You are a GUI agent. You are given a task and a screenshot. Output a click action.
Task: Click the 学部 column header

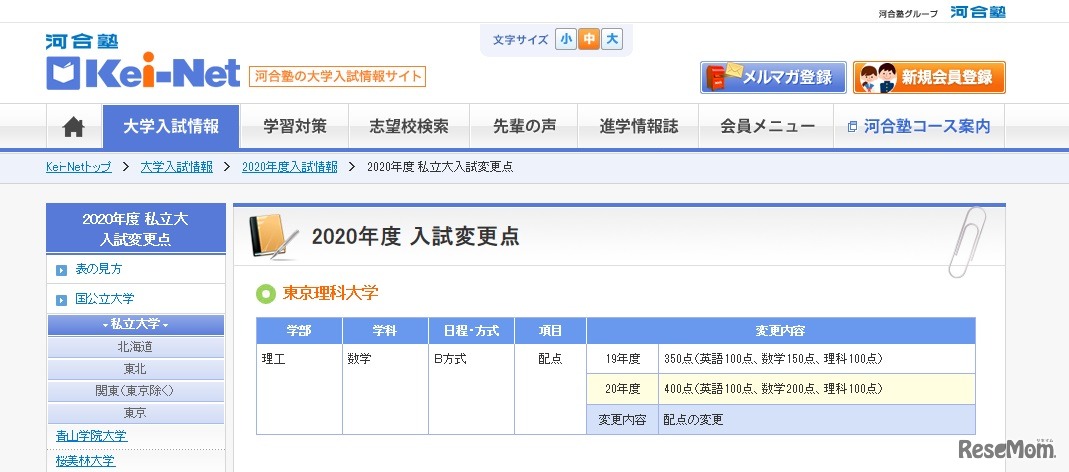(299, 331)
